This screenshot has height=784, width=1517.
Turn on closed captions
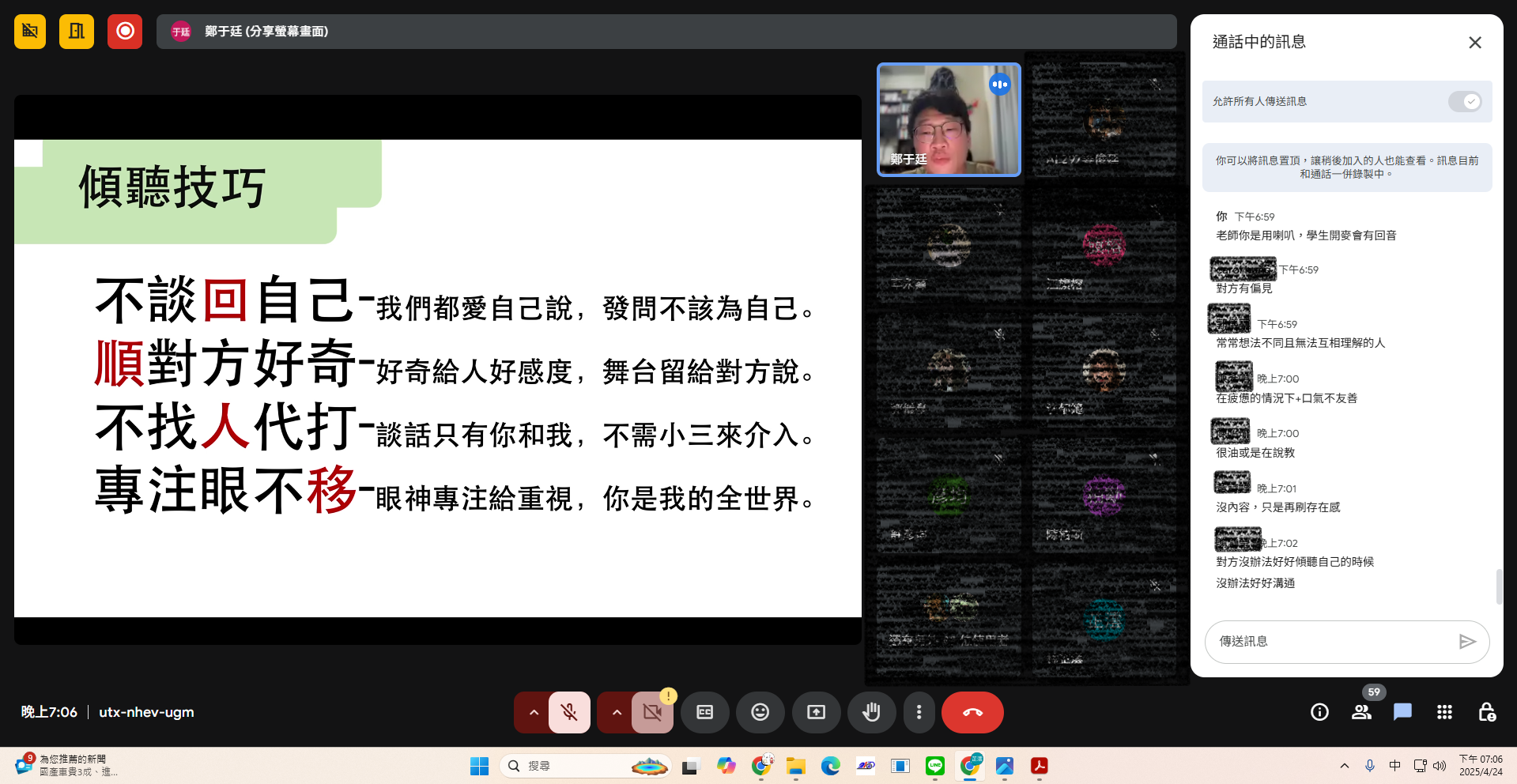click(x=704, y=712)
